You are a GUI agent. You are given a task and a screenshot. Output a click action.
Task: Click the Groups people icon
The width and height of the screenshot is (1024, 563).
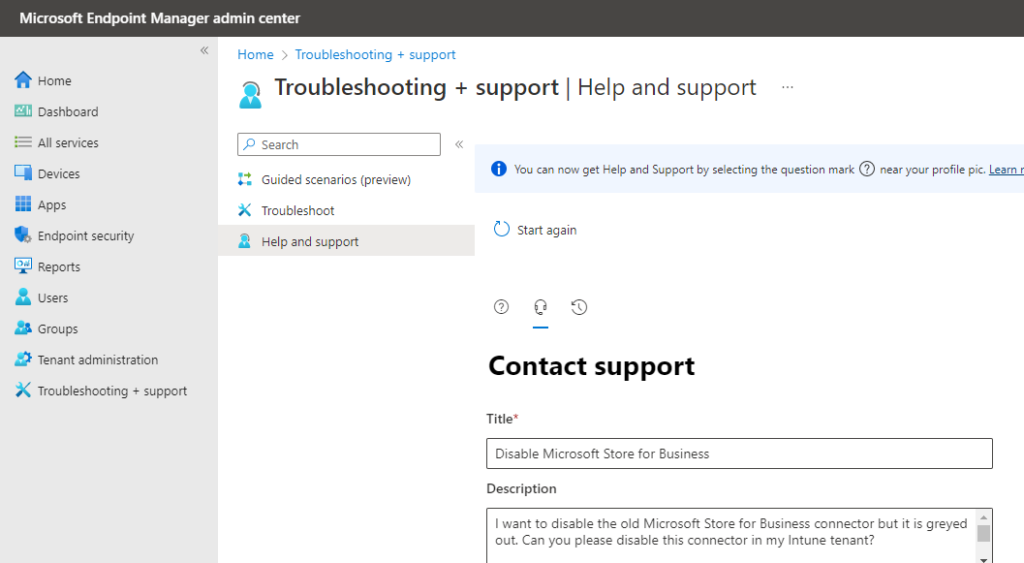pyautogui.click(x=23, y=328)
